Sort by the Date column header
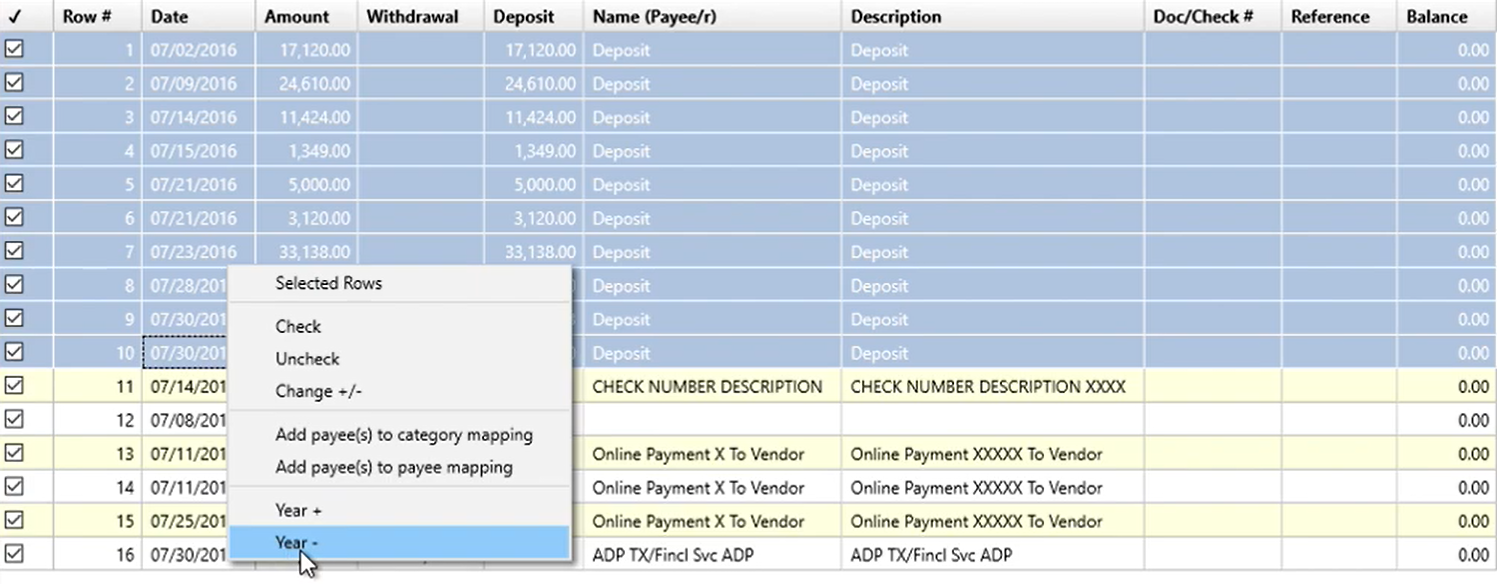The image size is (1497, 584). pos(198,16)
